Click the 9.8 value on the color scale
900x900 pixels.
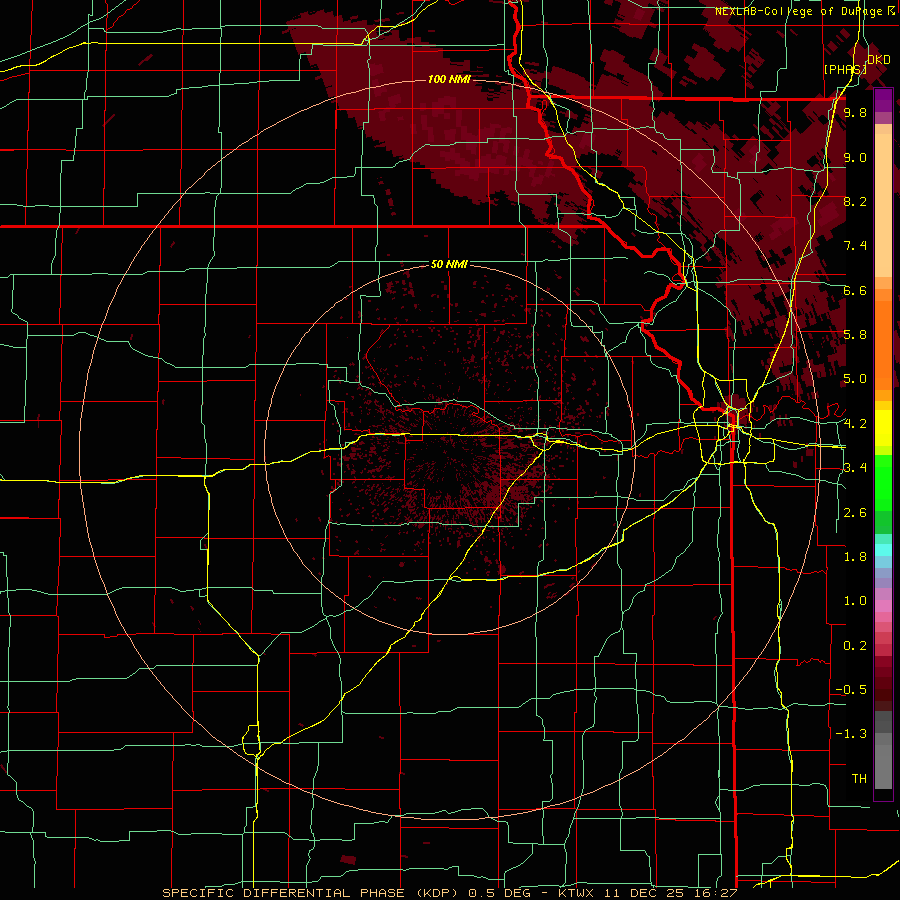tap(855, 113)
